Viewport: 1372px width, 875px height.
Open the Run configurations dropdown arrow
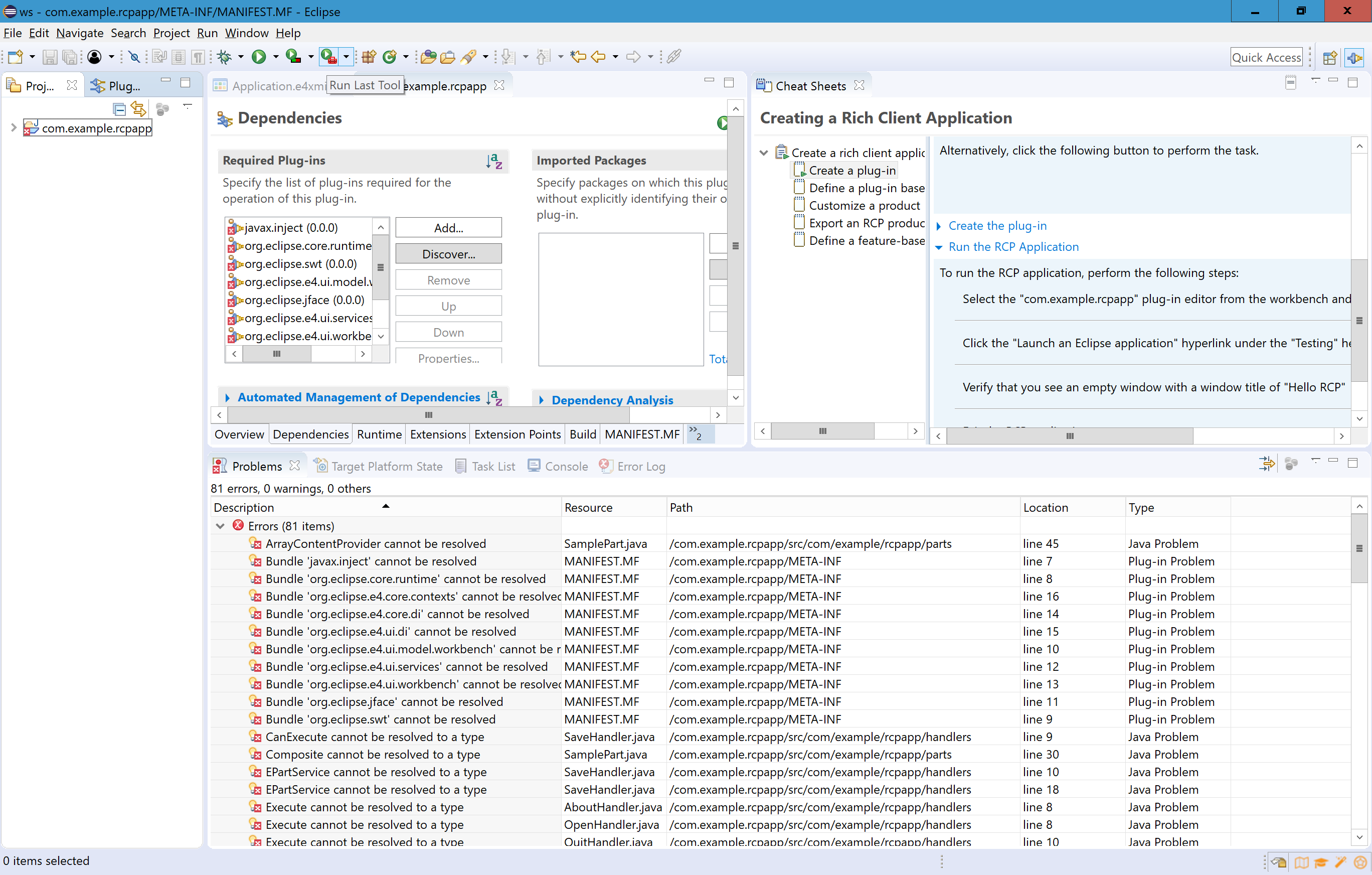[275, 56]
